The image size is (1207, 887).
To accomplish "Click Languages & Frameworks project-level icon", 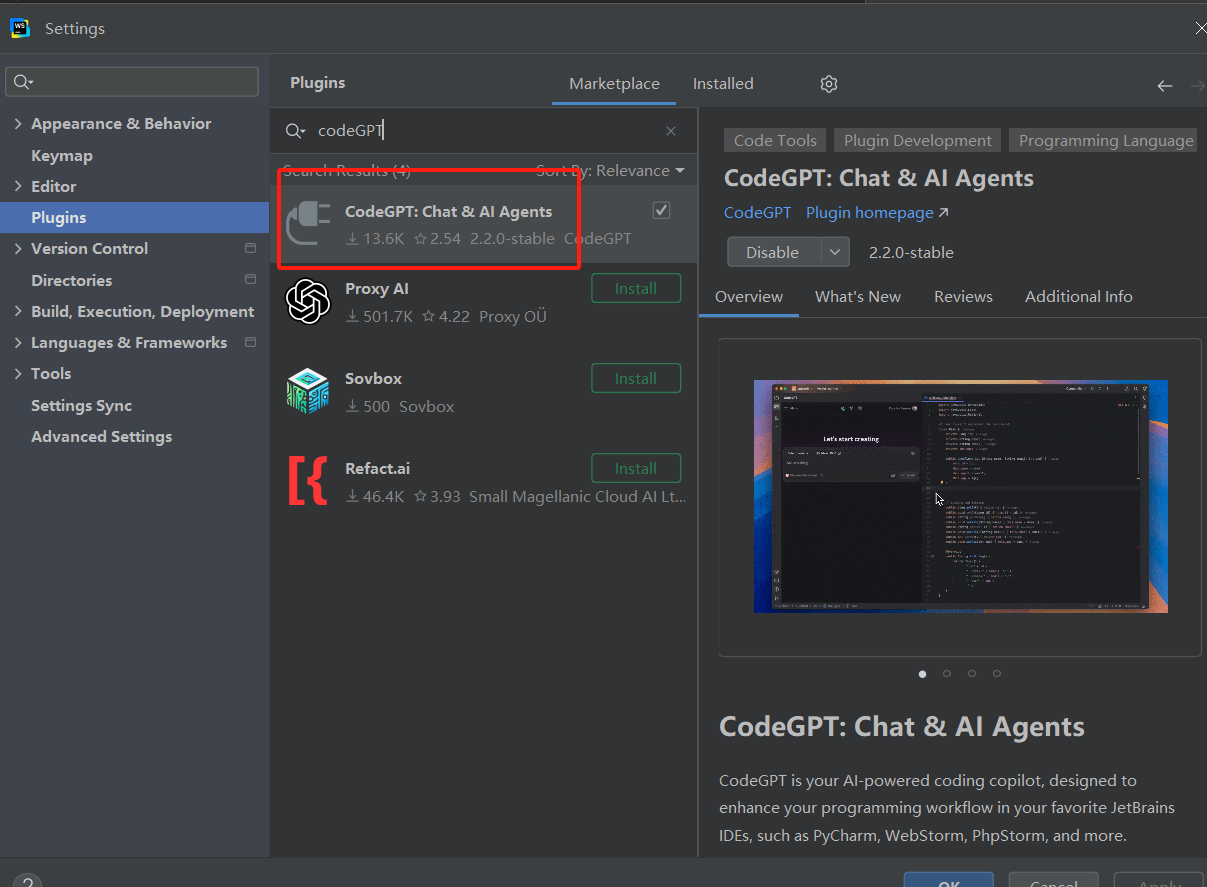I will (x=250, y=342).
